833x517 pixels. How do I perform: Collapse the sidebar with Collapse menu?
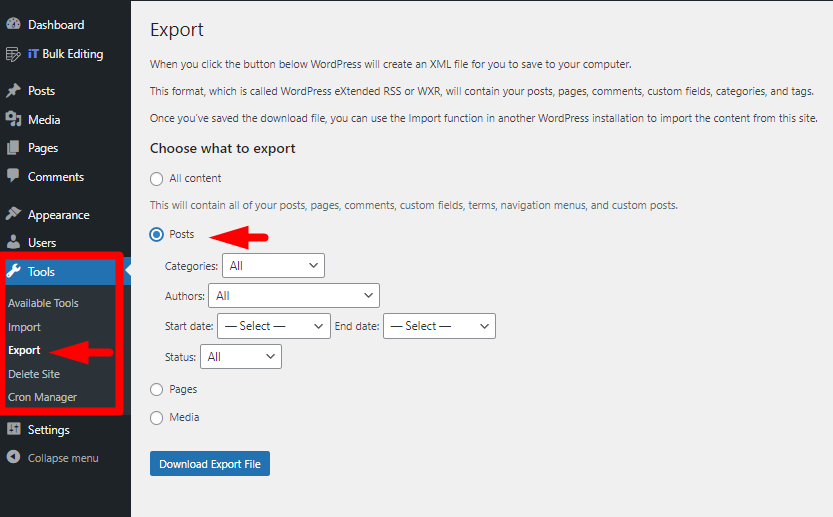[x=53, y=457]
